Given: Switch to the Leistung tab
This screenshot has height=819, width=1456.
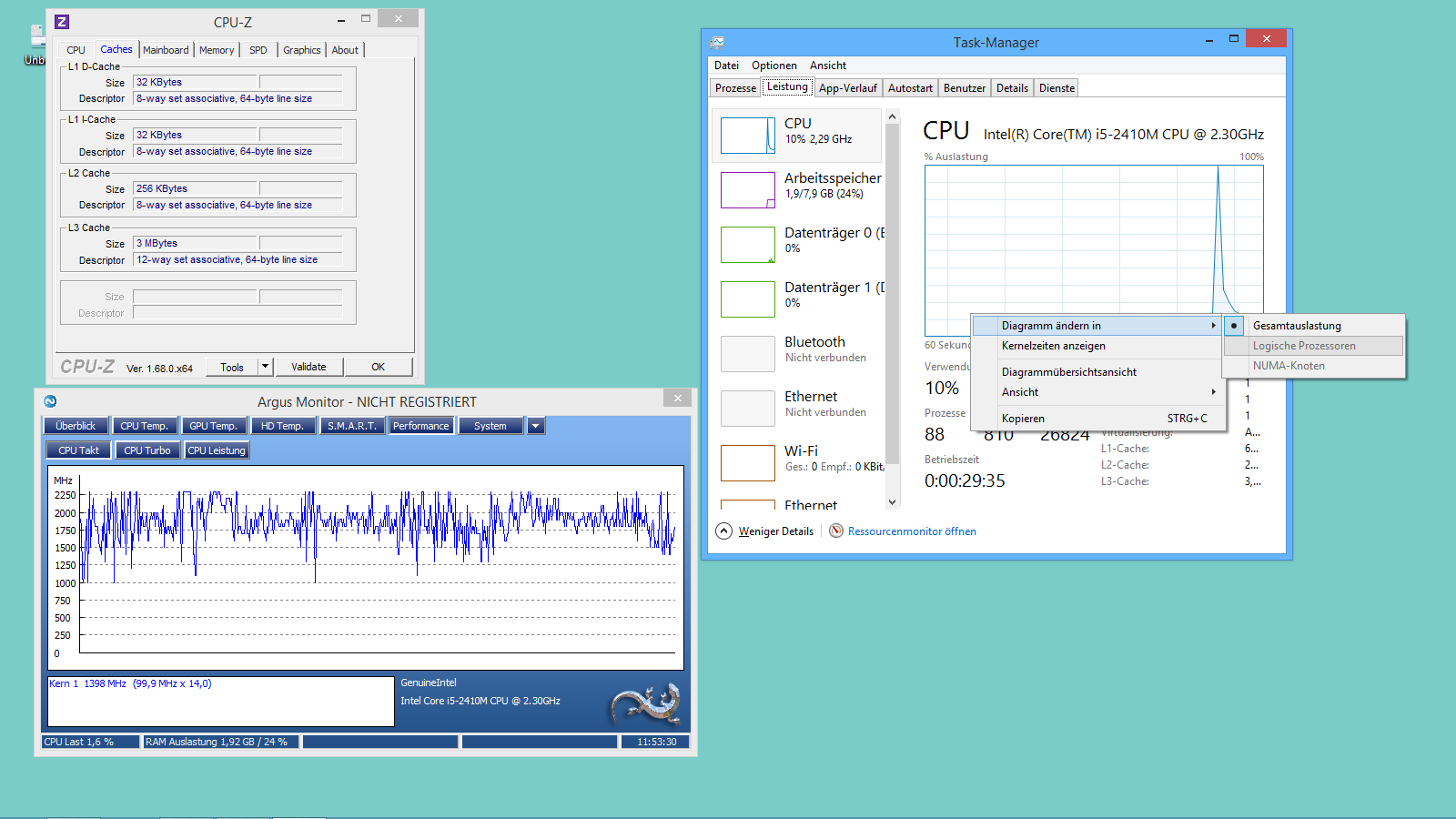Looking at the screenshot, I should (787, 86).
